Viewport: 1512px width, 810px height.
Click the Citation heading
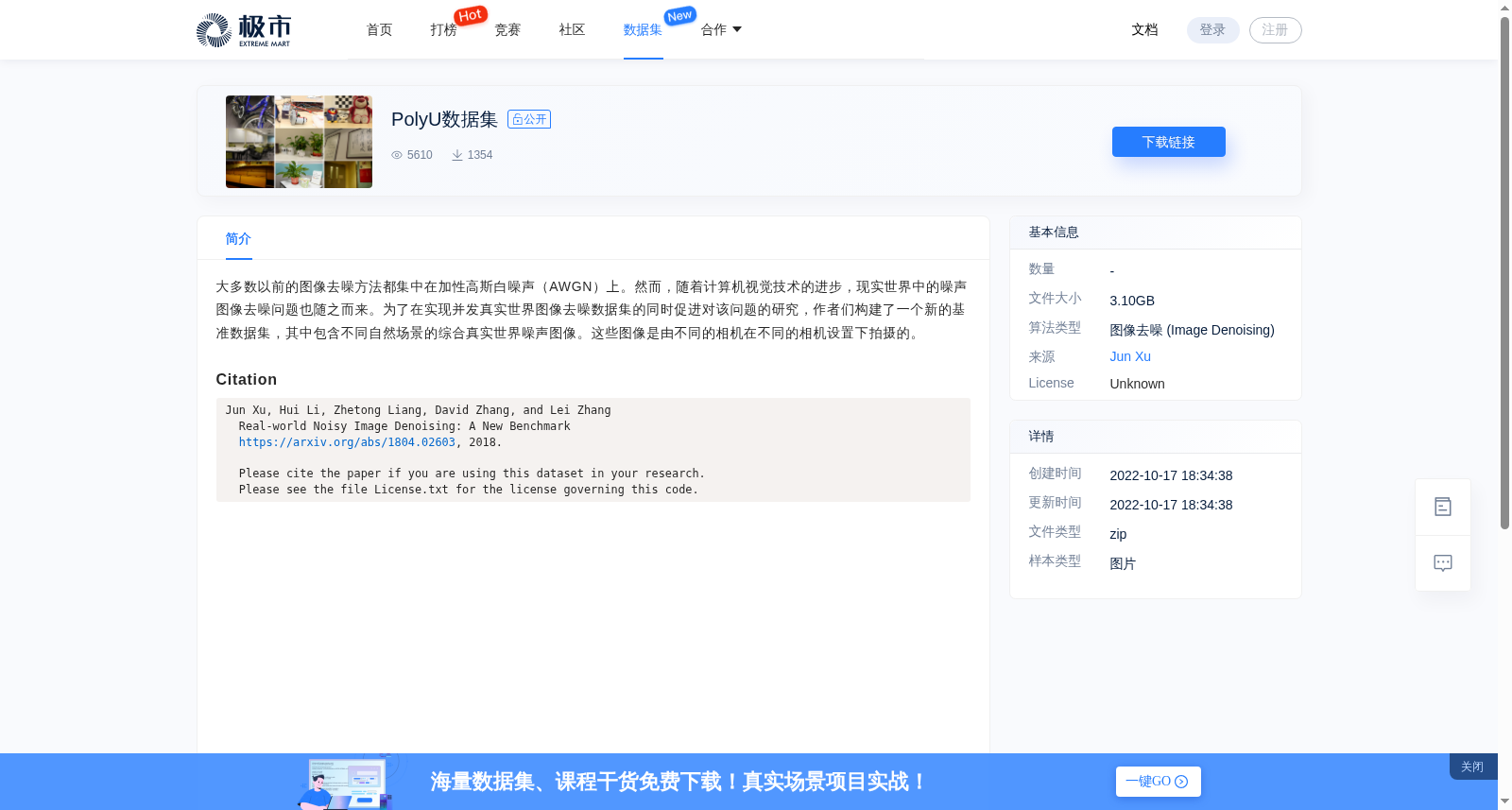pos(247,380)
